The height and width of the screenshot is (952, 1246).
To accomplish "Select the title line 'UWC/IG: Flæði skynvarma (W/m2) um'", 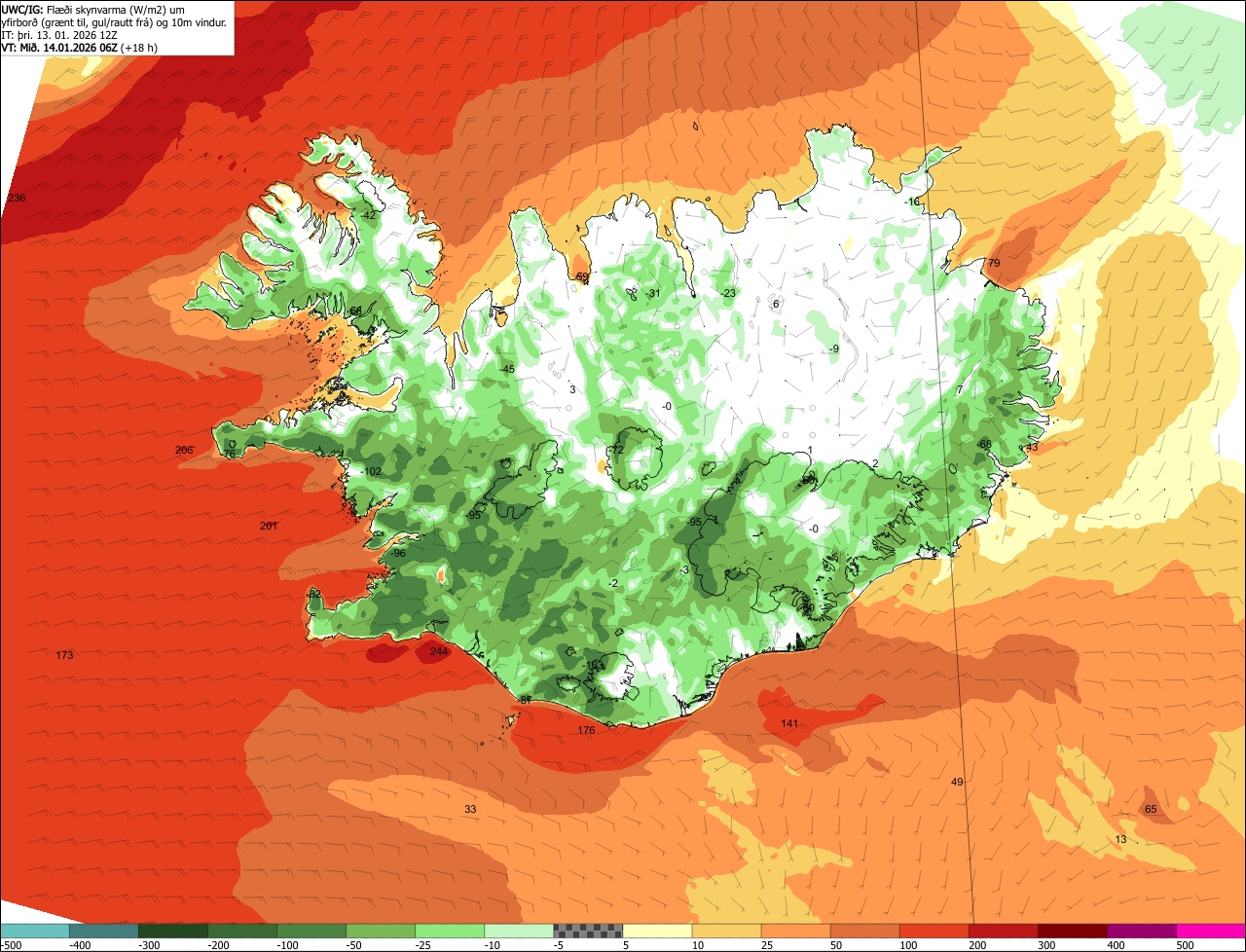I will [x=93, y=9].
